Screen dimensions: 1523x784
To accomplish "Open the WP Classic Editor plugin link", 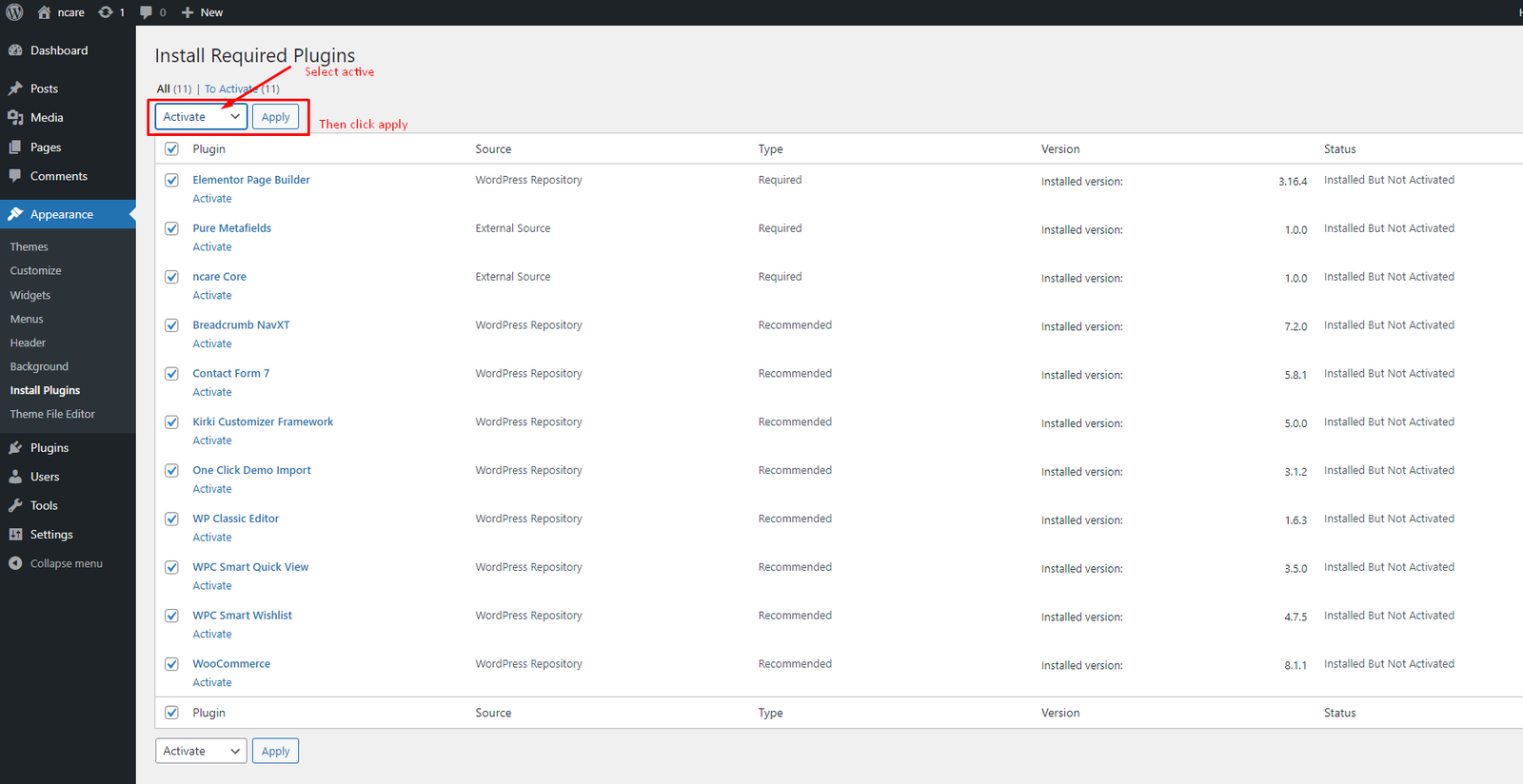I will coord(235,519).
